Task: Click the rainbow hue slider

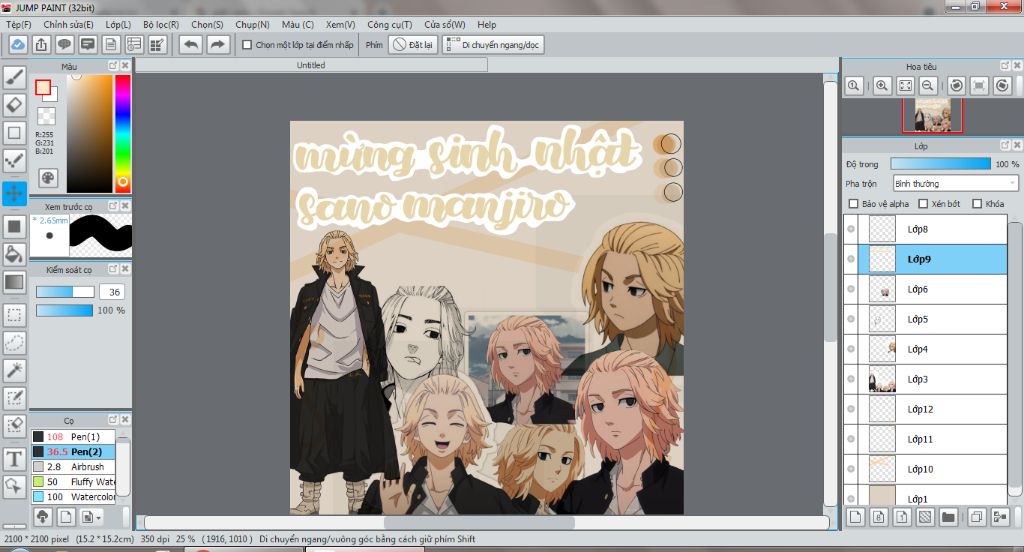Action: point(123,133)
